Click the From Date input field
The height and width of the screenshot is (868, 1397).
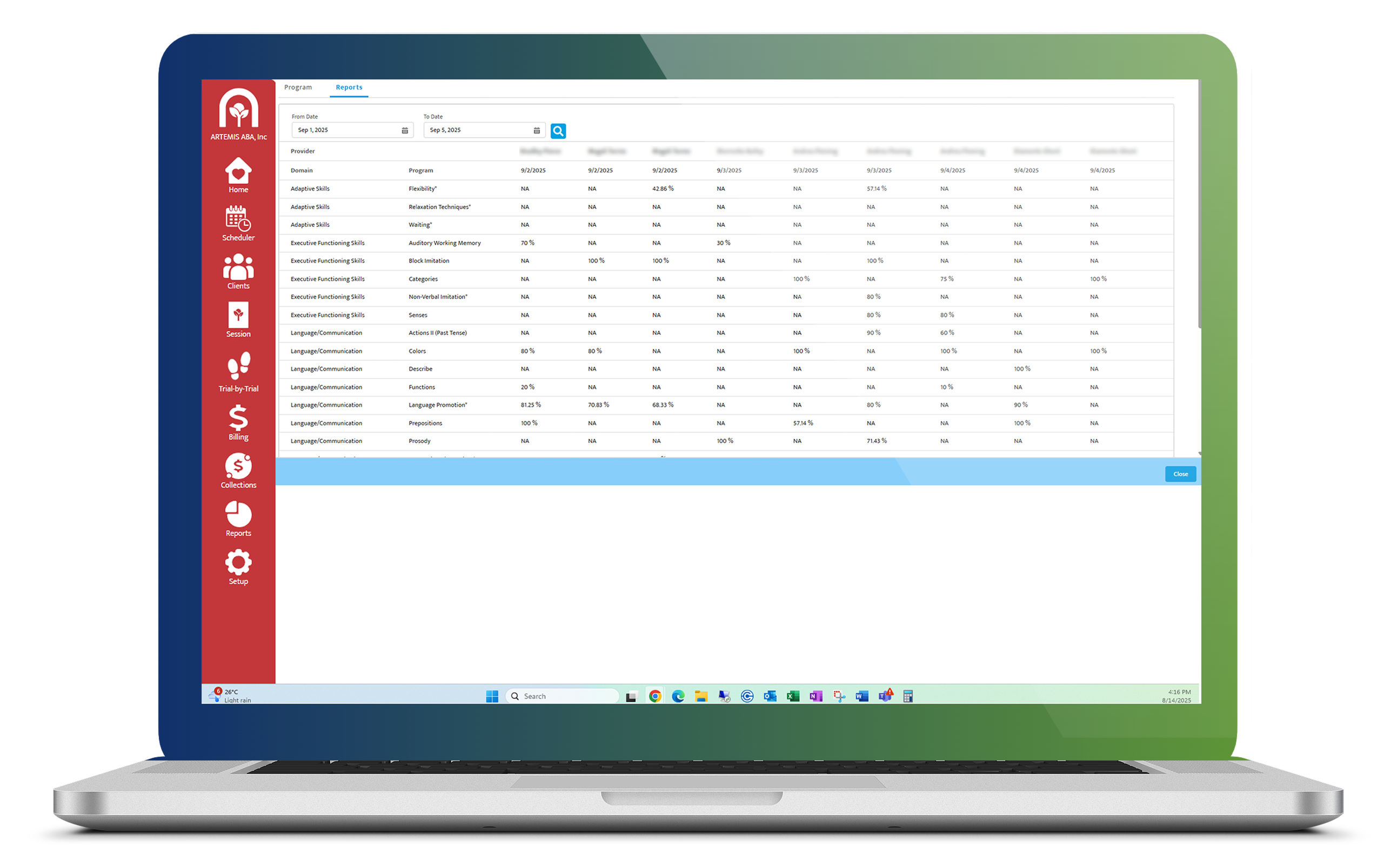pos(353,130)
